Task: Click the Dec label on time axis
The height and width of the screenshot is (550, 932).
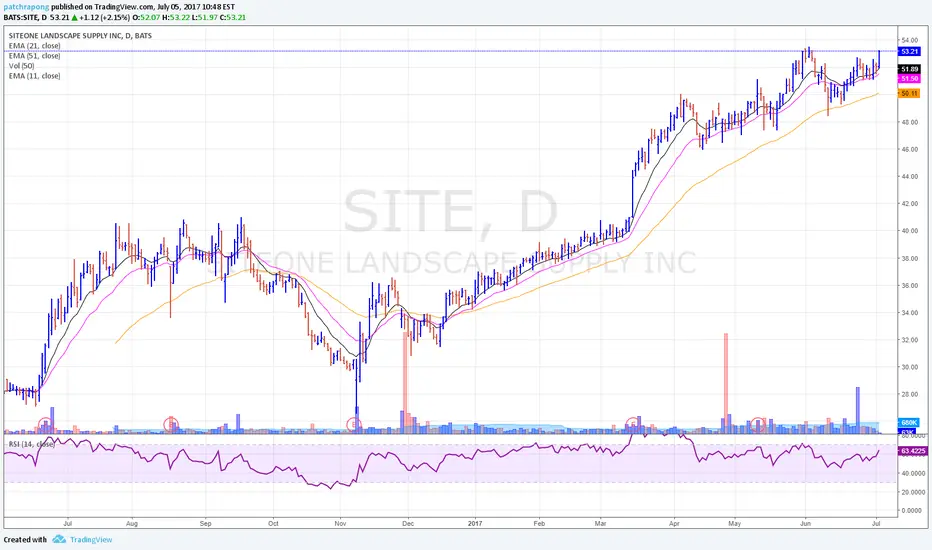Action: coord(408,524)
